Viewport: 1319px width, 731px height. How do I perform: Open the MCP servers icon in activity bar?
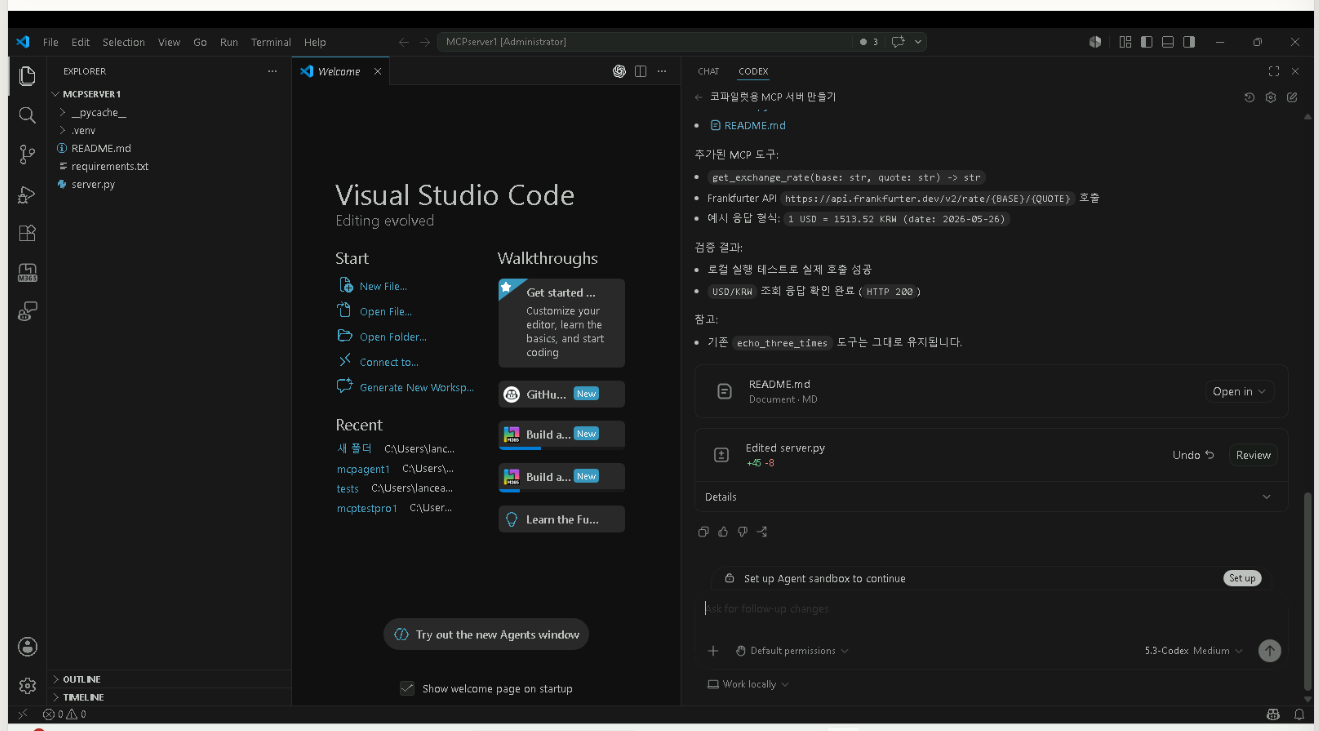pos(27,272)
